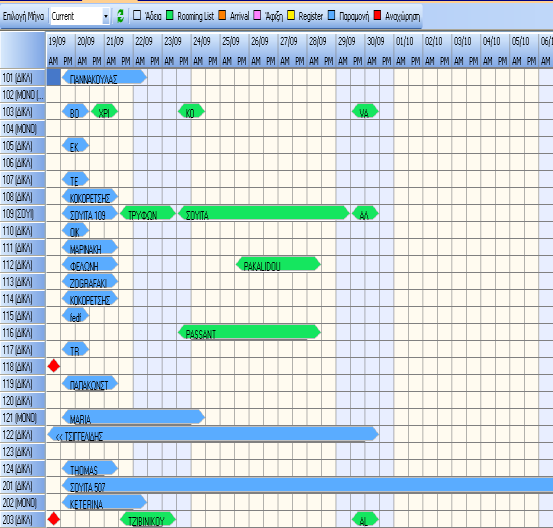
Task: Select the ΓΙΑΝΝΑΚΟΥΛΑΣ booking in room 101
Action: [x=104, y=77]
